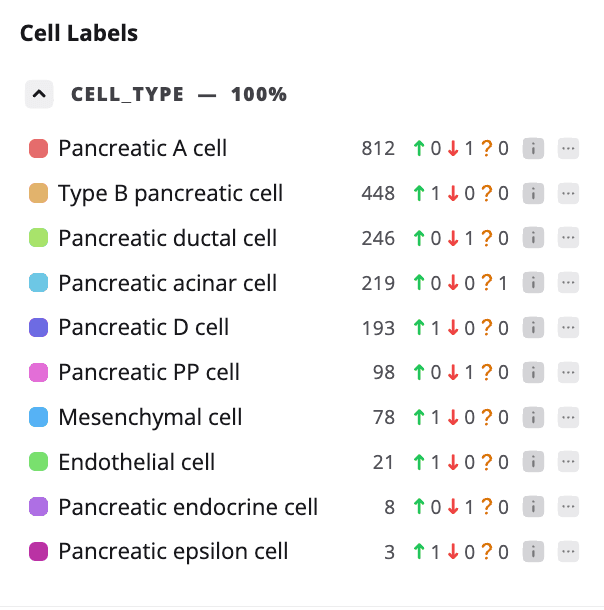
Task: Click orange question mark for Pancreatic acinar cell
Action: click(x=487, y=284)
